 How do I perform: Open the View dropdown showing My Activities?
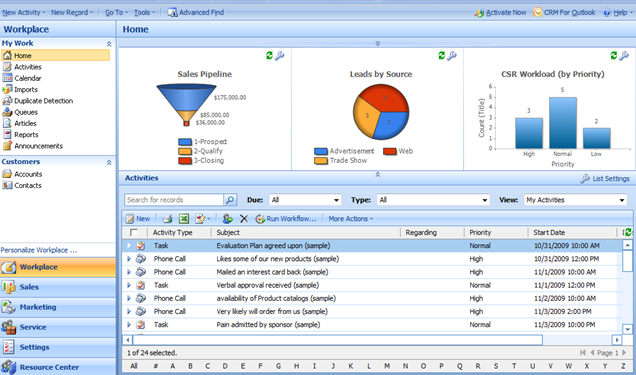click(575, 200)
